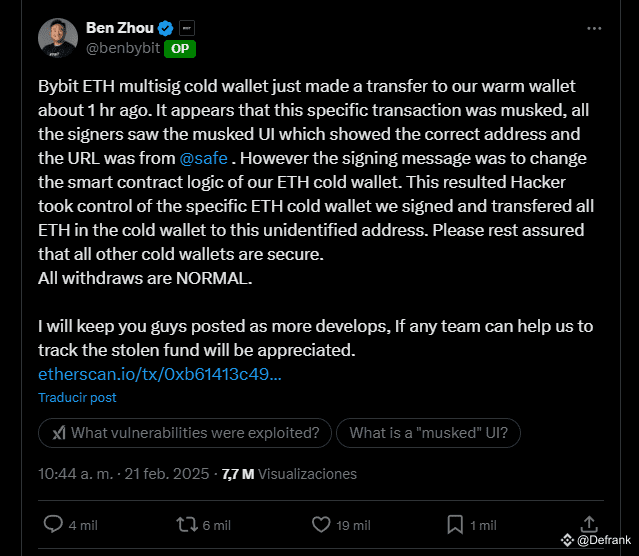Click the blue verified badge

(166, 28)
